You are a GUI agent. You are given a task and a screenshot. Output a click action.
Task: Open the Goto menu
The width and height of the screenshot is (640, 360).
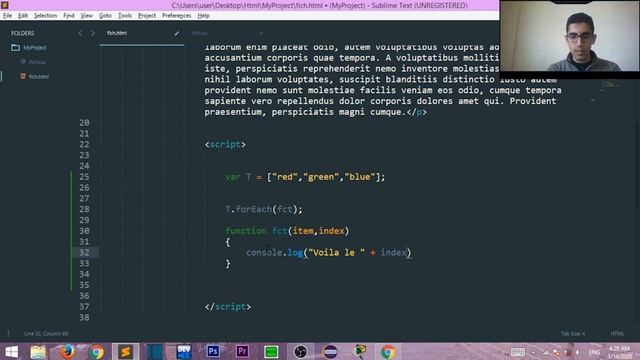point(105,16)
